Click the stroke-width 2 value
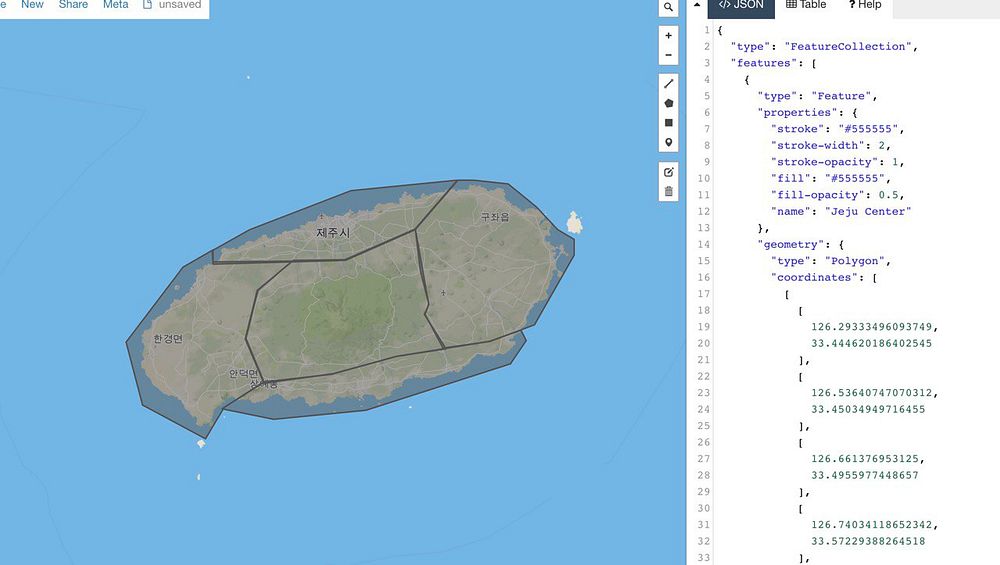 [x=881, y=145]
